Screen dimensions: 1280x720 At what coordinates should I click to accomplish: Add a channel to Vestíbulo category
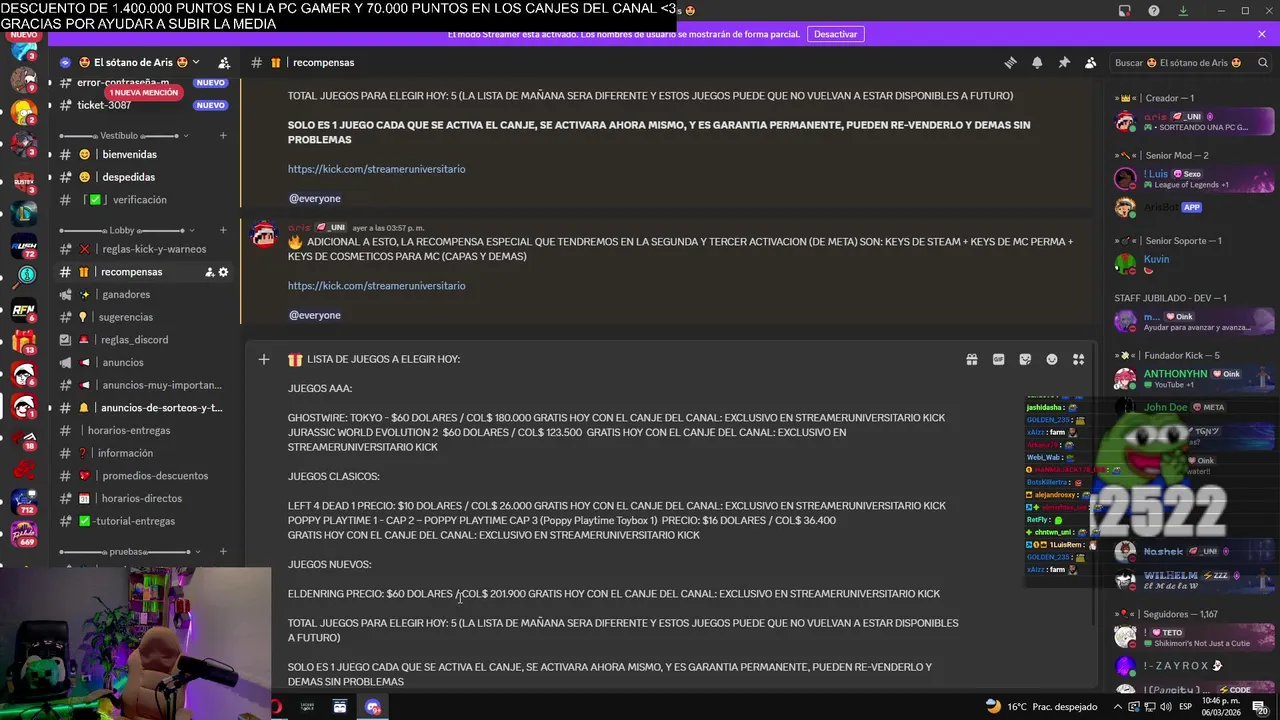pos(223,135)
